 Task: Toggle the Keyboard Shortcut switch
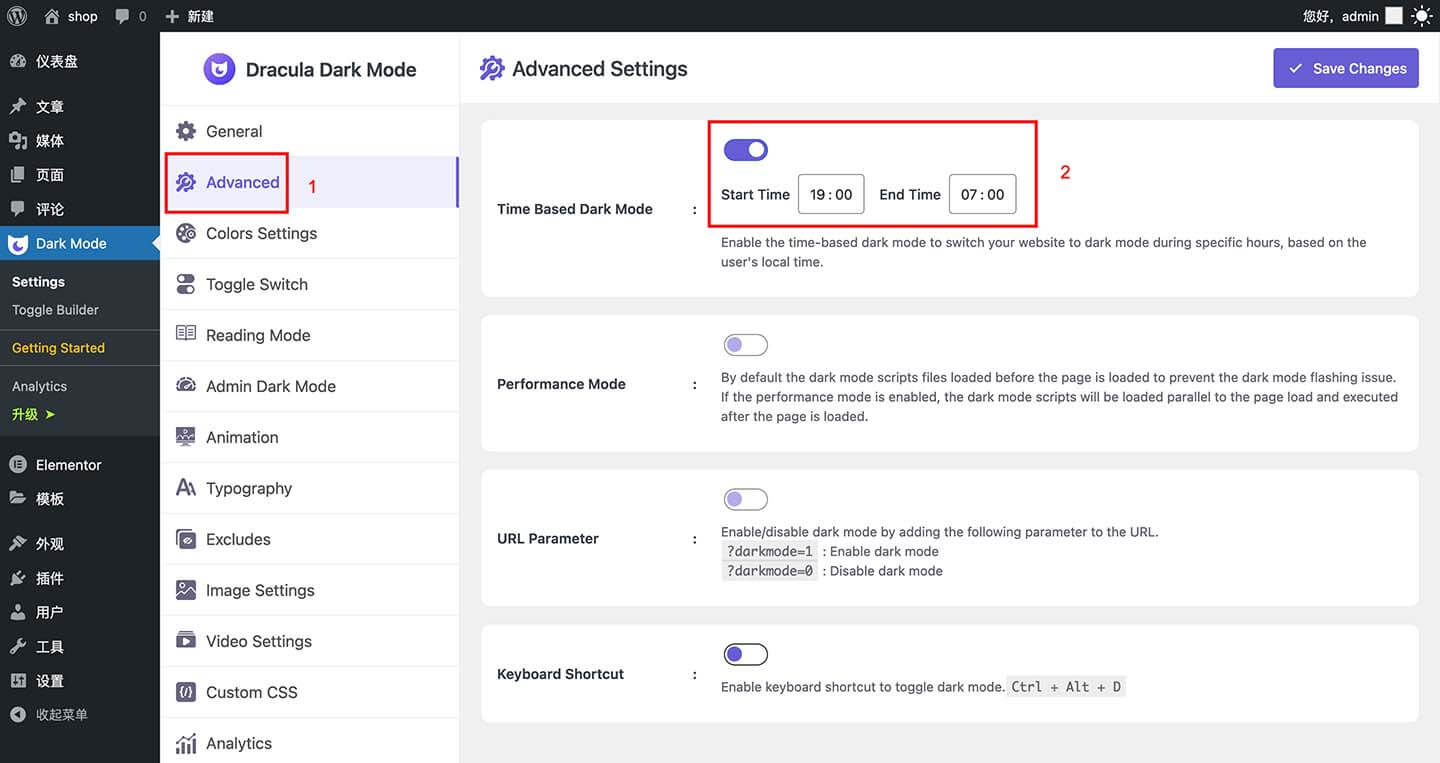click(746, 654)
